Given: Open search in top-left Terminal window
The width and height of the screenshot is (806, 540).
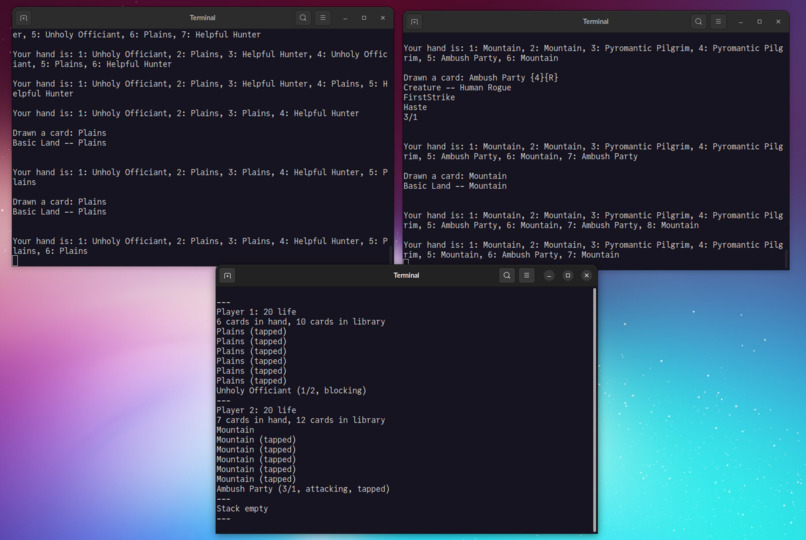Looking at the screenshot, I should 303,18.
